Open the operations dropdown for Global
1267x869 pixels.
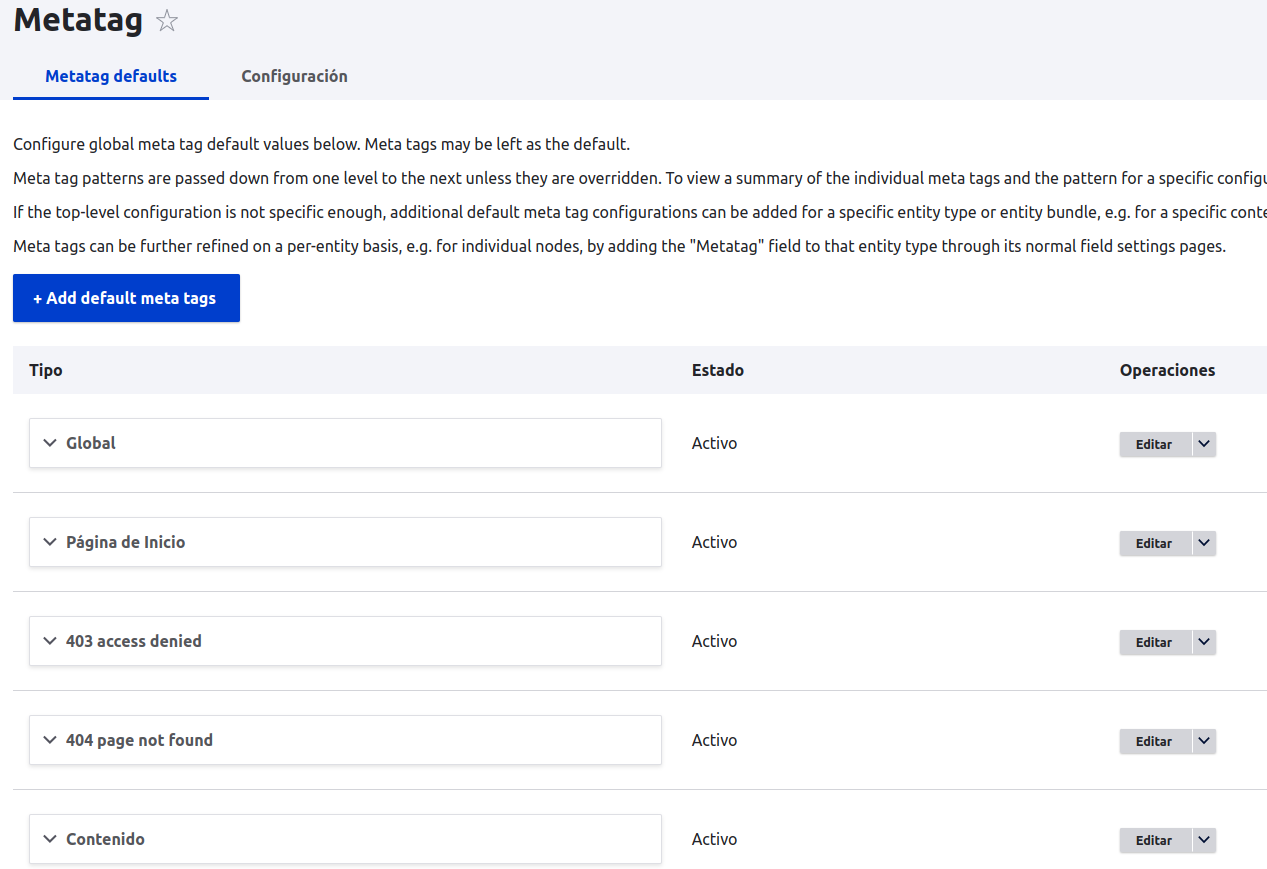coord(1204,444)
